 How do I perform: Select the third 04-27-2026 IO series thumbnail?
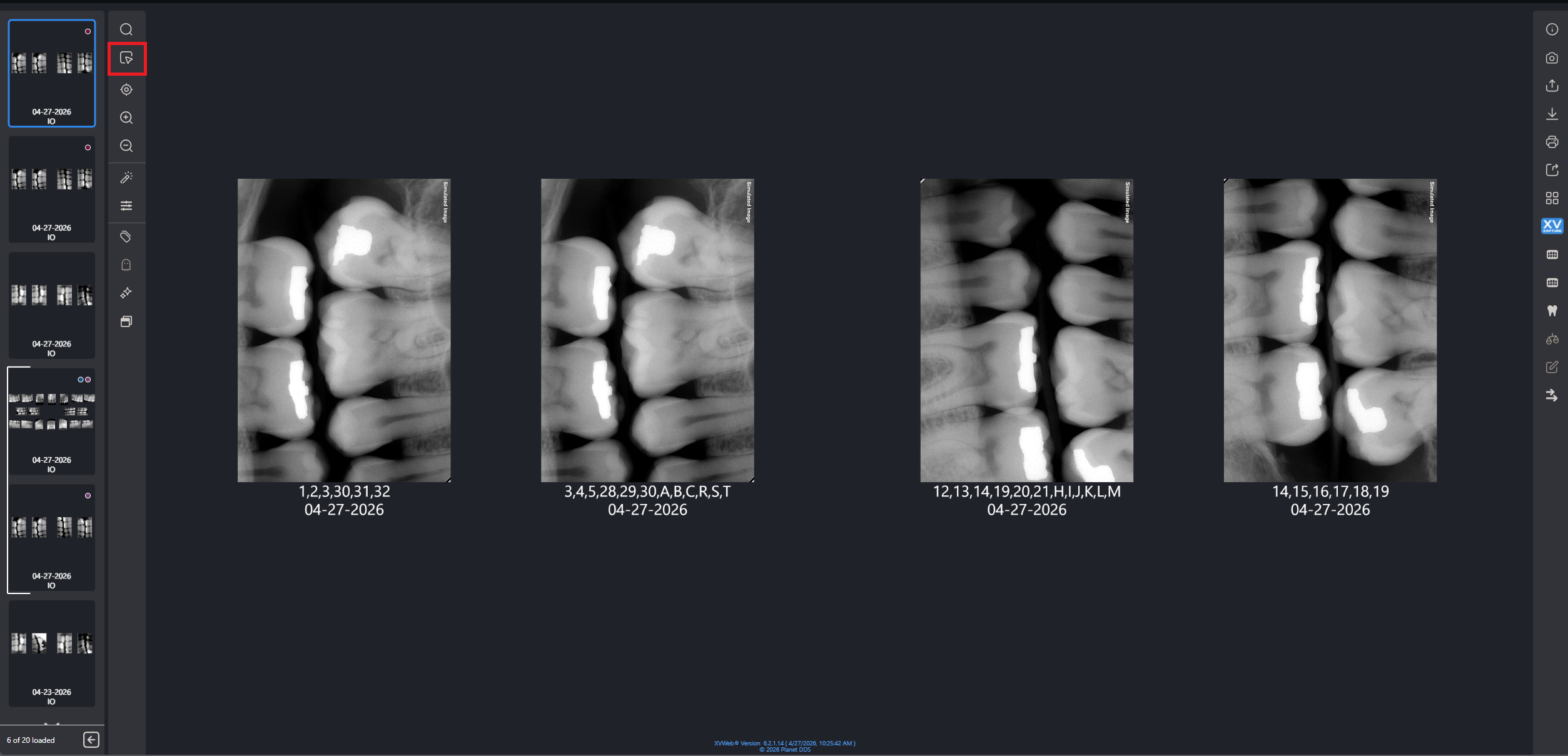[52, 305]
